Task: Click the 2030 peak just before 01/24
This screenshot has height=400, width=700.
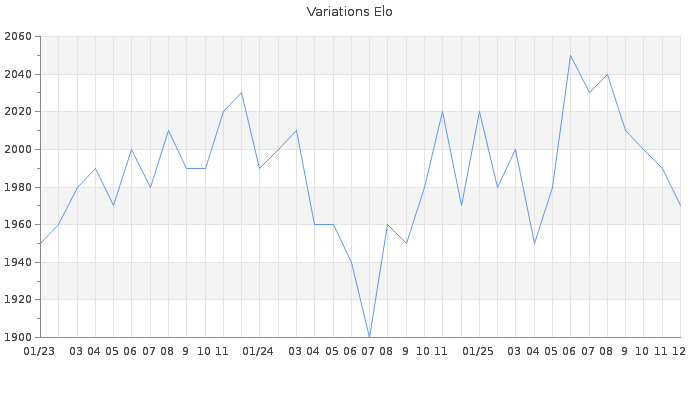Action: [241, 93]
